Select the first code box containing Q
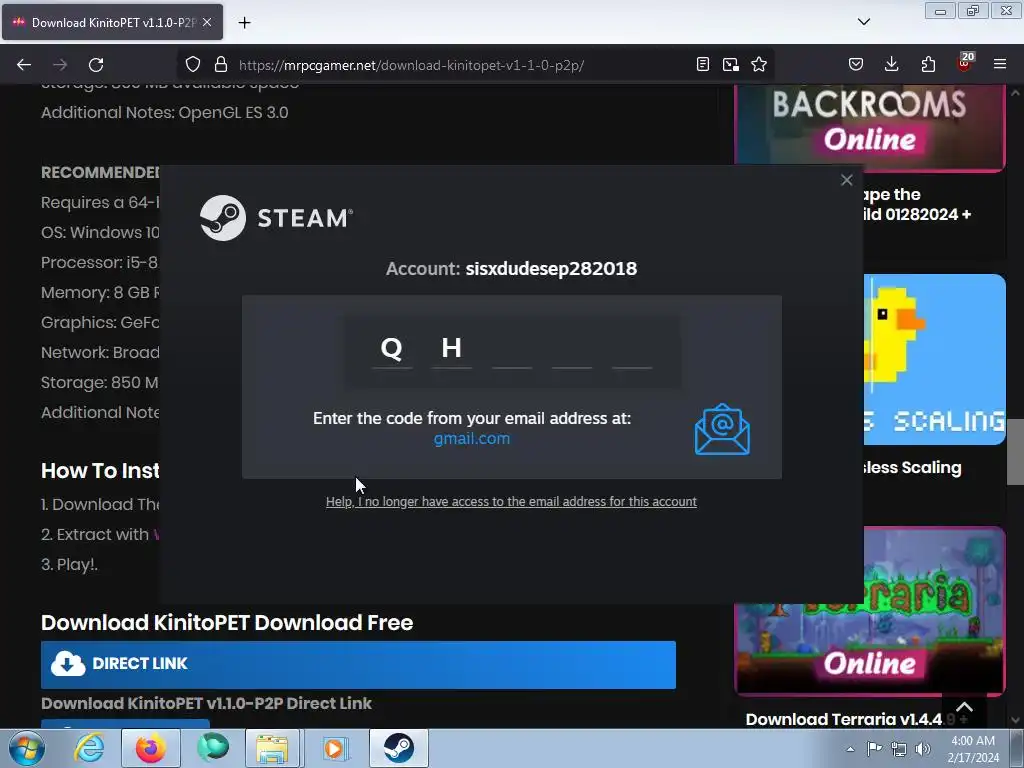The height and width of the screenshot is (768, 1024). [392, 349]
